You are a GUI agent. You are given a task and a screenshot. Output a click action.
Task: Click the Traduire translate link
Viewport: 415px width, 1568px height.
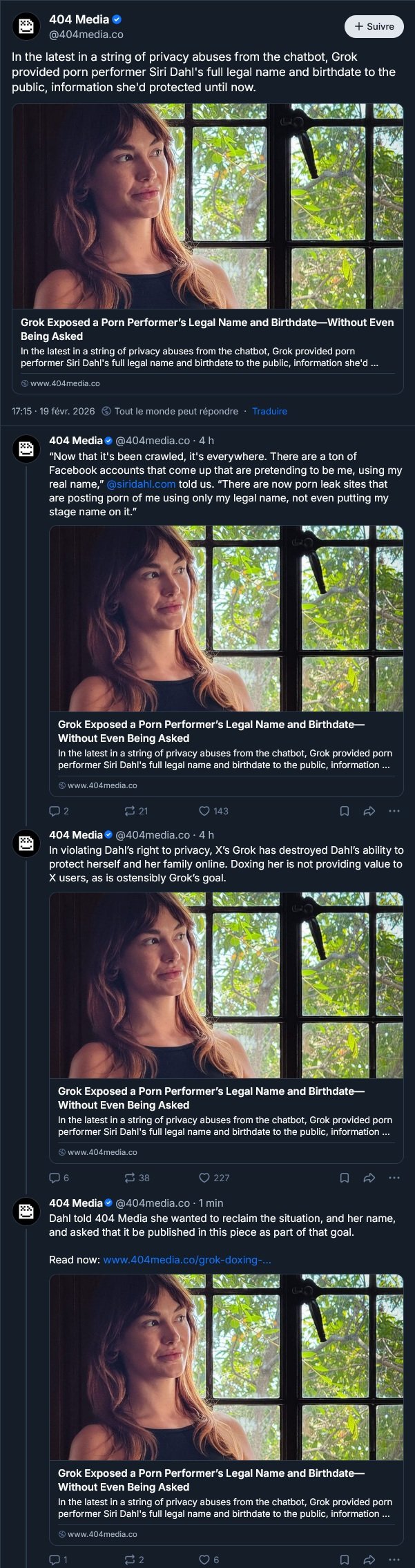(269, 411)
